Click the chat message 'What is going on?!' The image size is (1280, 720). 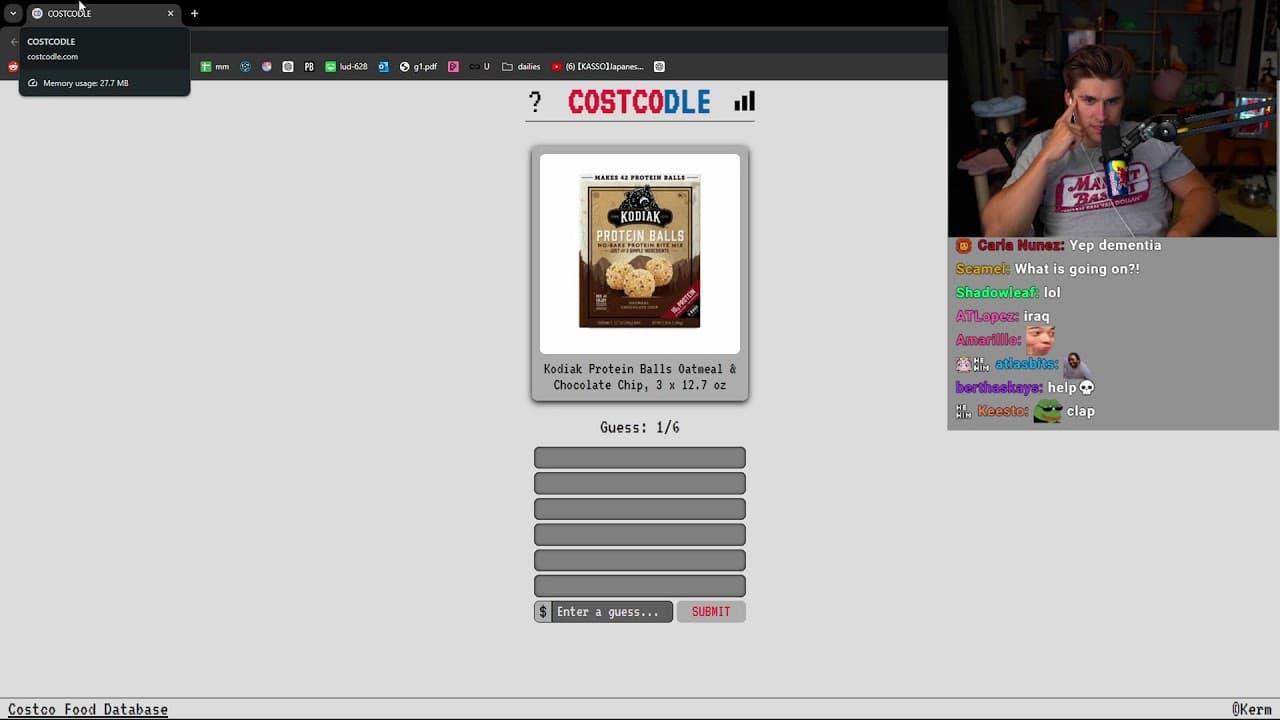pyautogui.click(x=1077, y=269)
